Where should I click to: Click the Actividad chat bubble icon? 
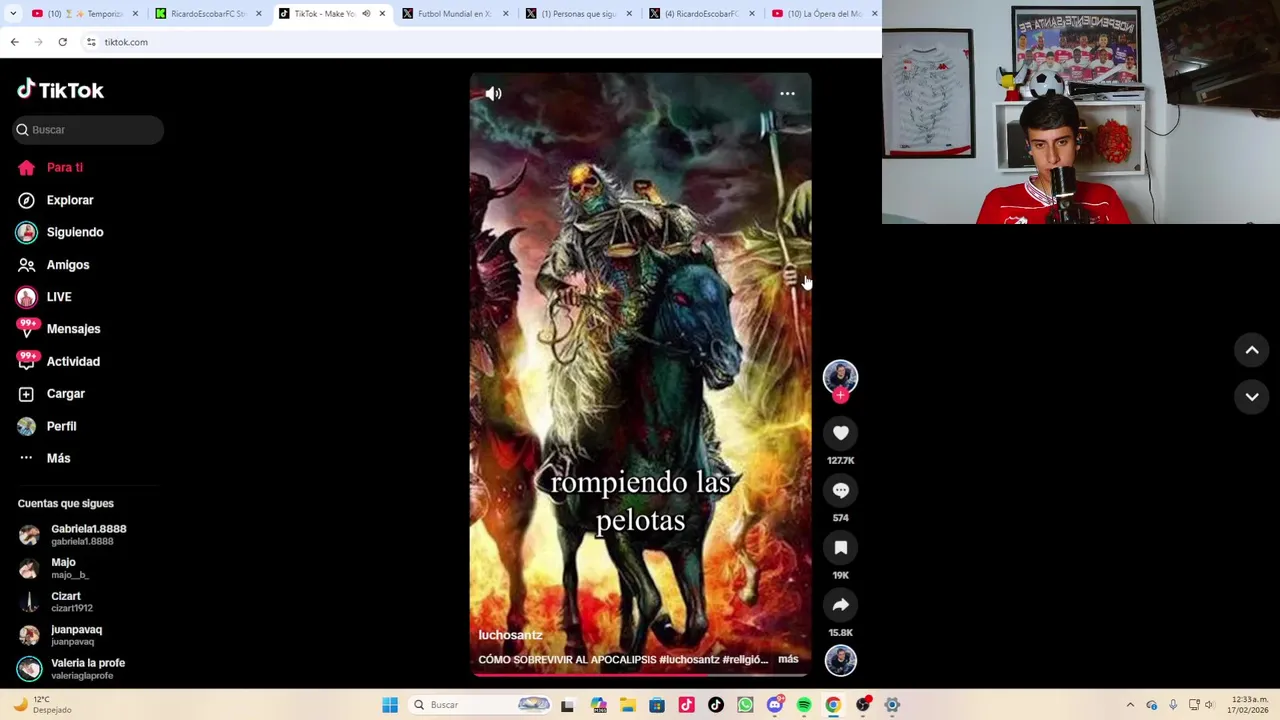(x=27, y=362)
